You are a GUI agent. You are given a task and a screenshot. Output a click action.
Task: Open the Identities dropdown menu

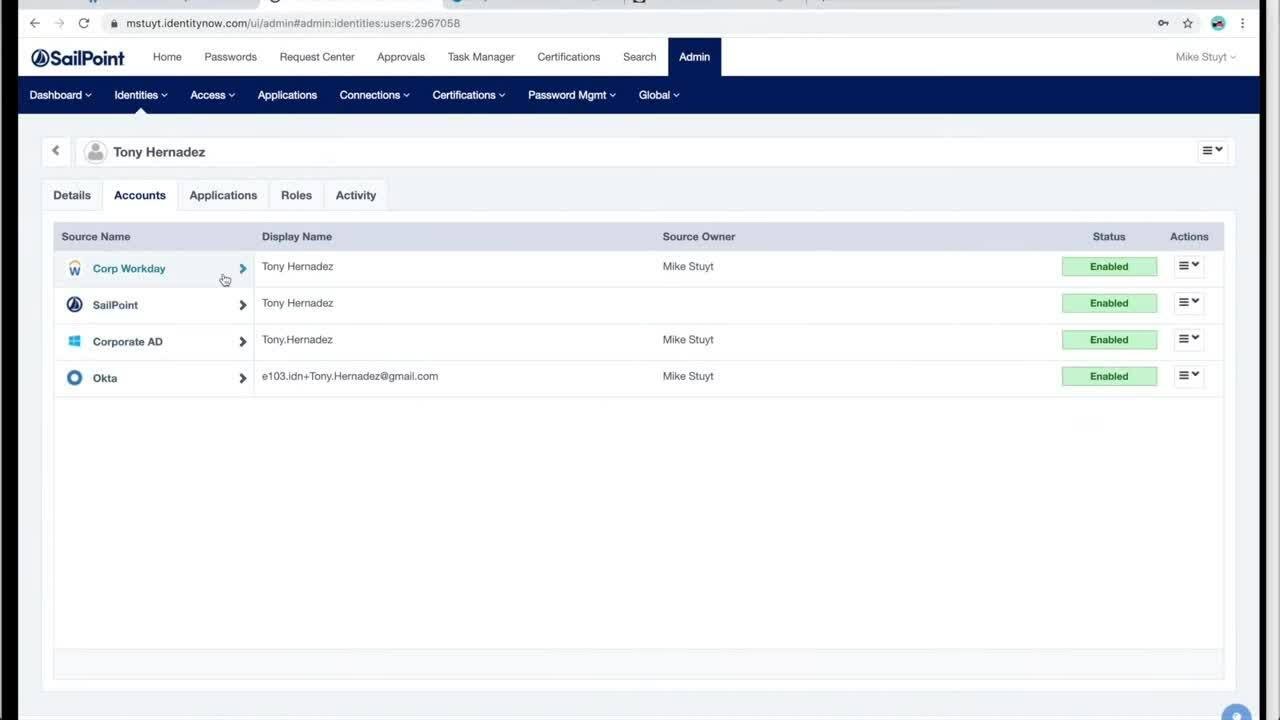tap(141, 95)
